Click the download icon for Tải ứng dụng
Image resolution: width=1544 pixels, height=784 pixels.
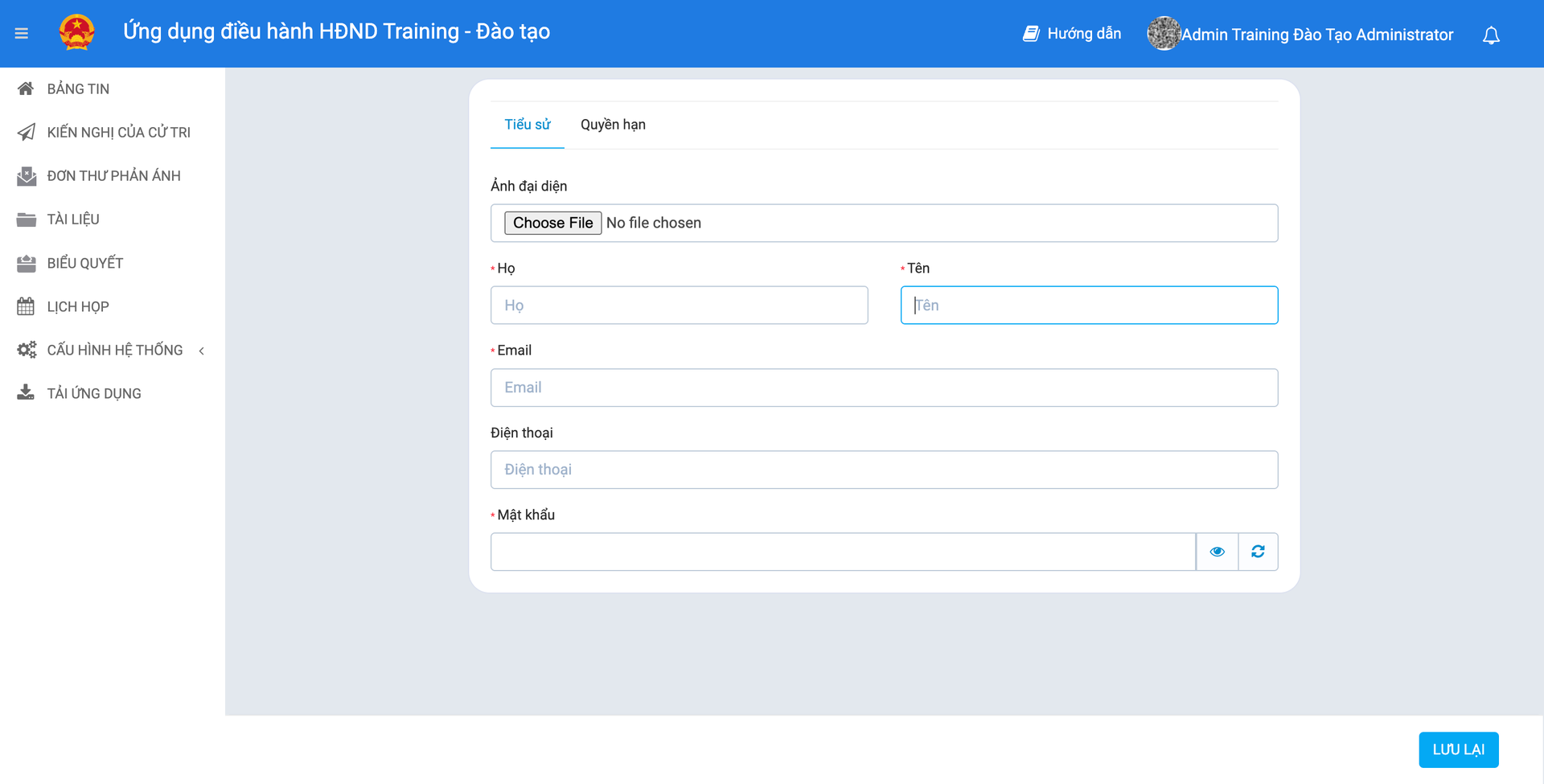pos(26,393)
